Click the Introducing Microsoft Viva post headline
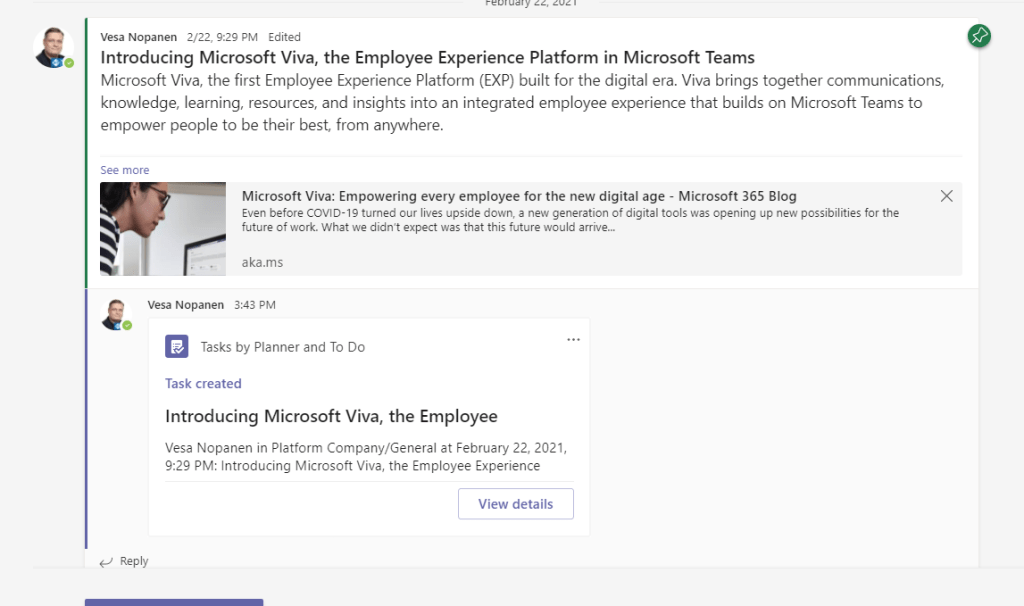The image size is (1024, 606). (427, 57)
